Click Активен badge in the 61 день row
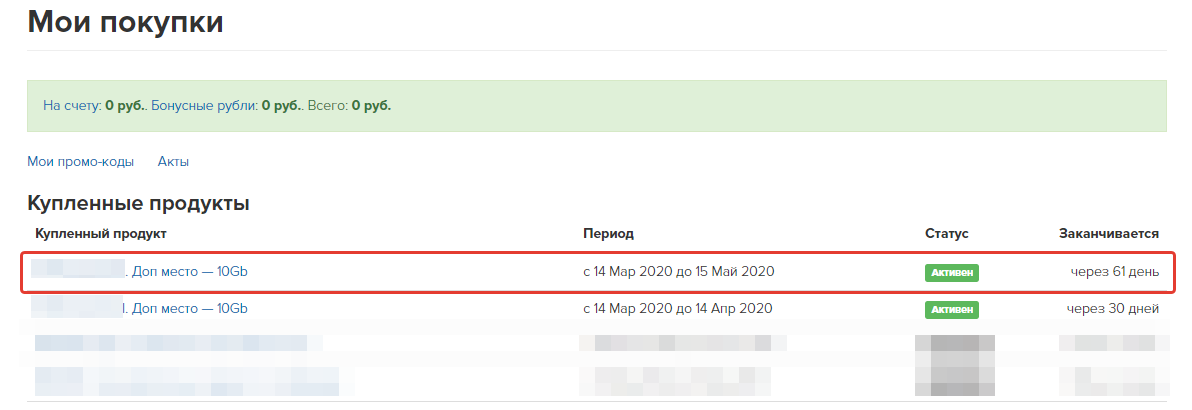This screenshot has height=410, width=1192. coord(952,272)
